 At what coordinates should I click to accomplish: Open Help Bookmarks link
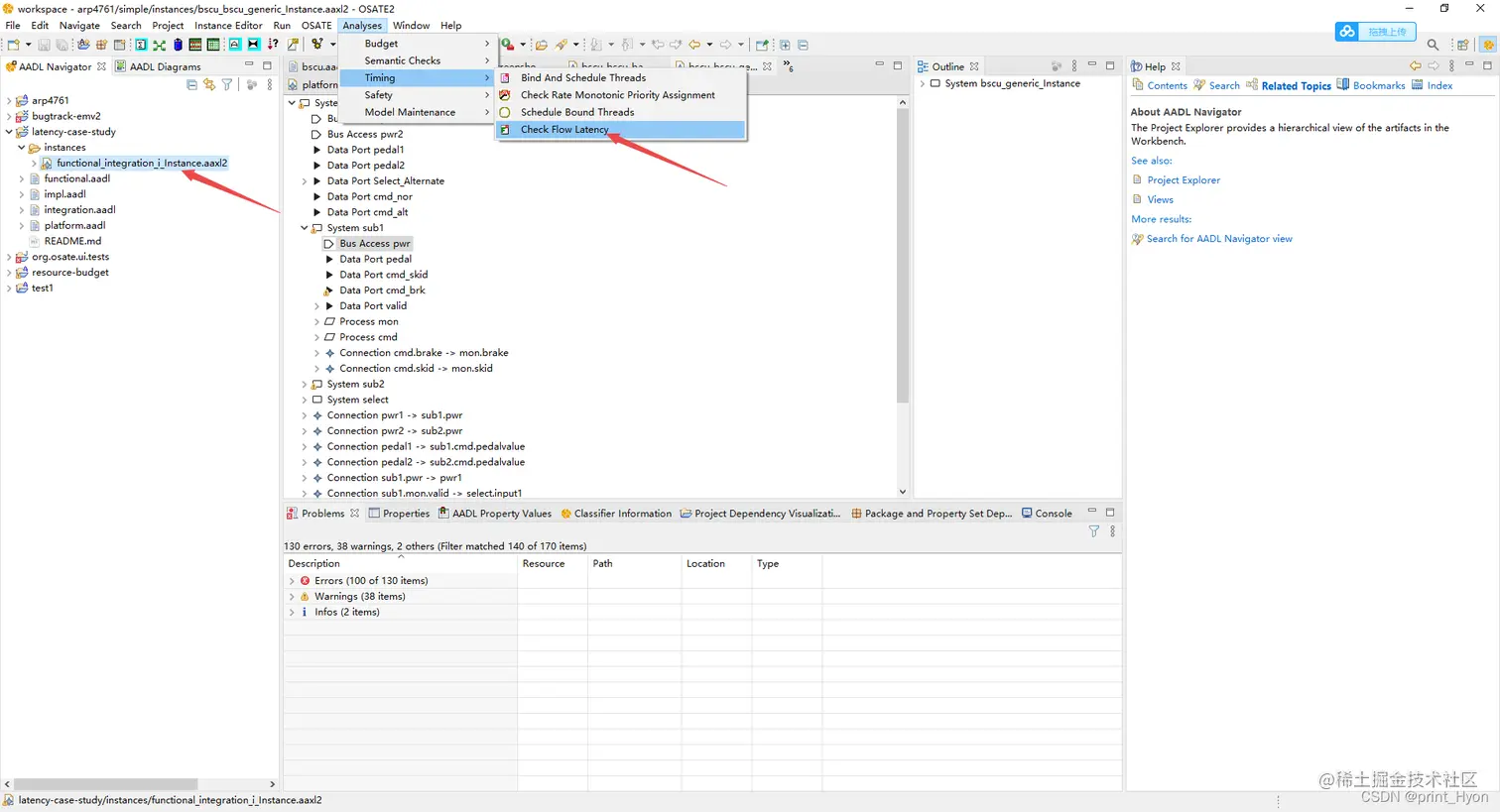point(1371,85)
